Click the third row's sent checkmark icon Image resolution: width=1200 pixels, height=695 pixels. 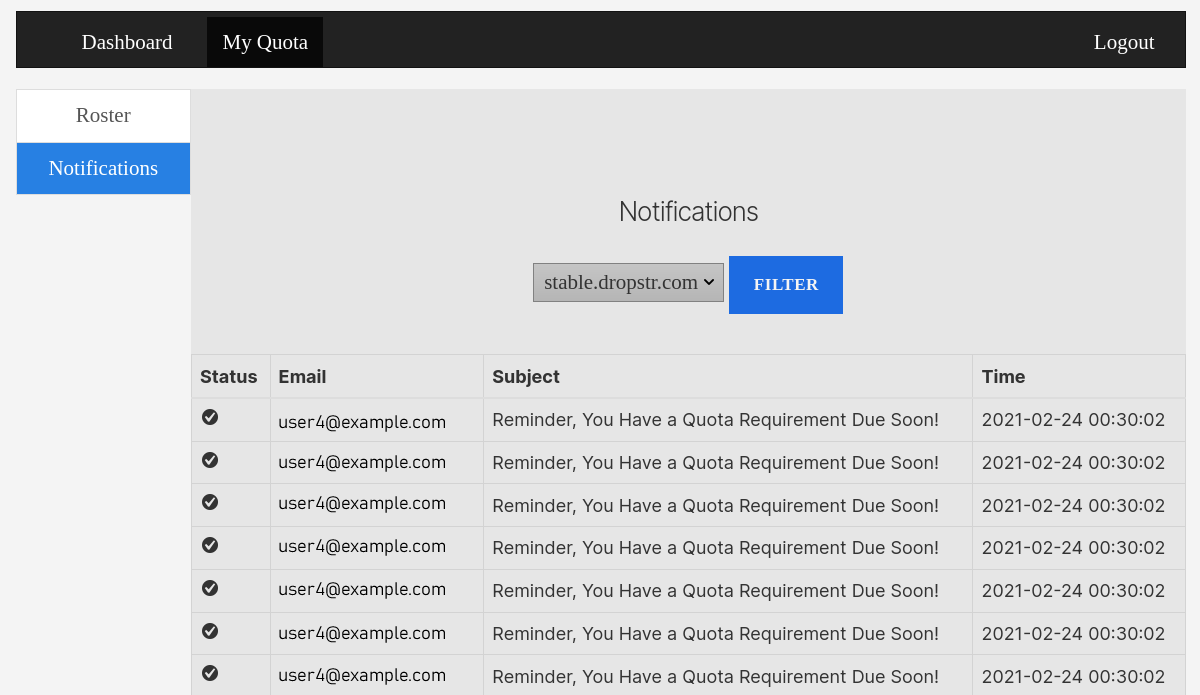pos(210,502)
